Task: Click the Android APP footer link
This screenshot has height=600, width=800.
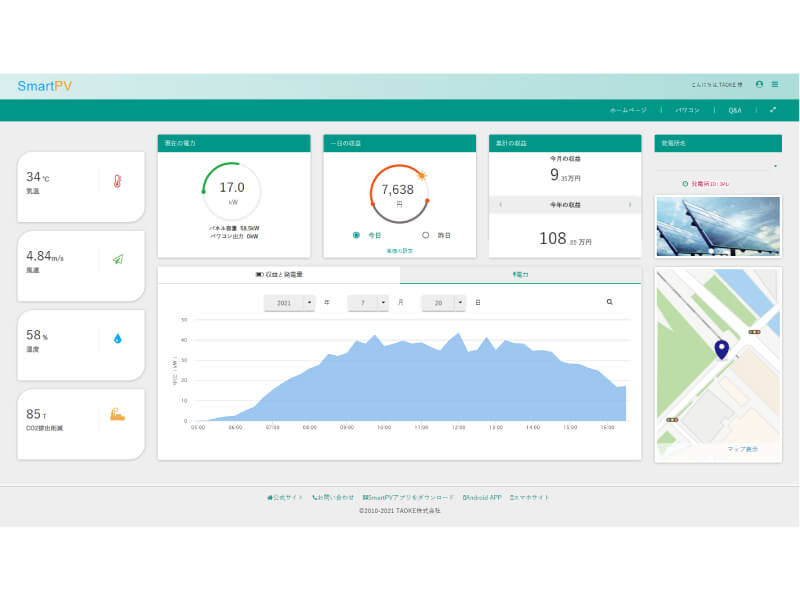Action: (x=481, y=497)
